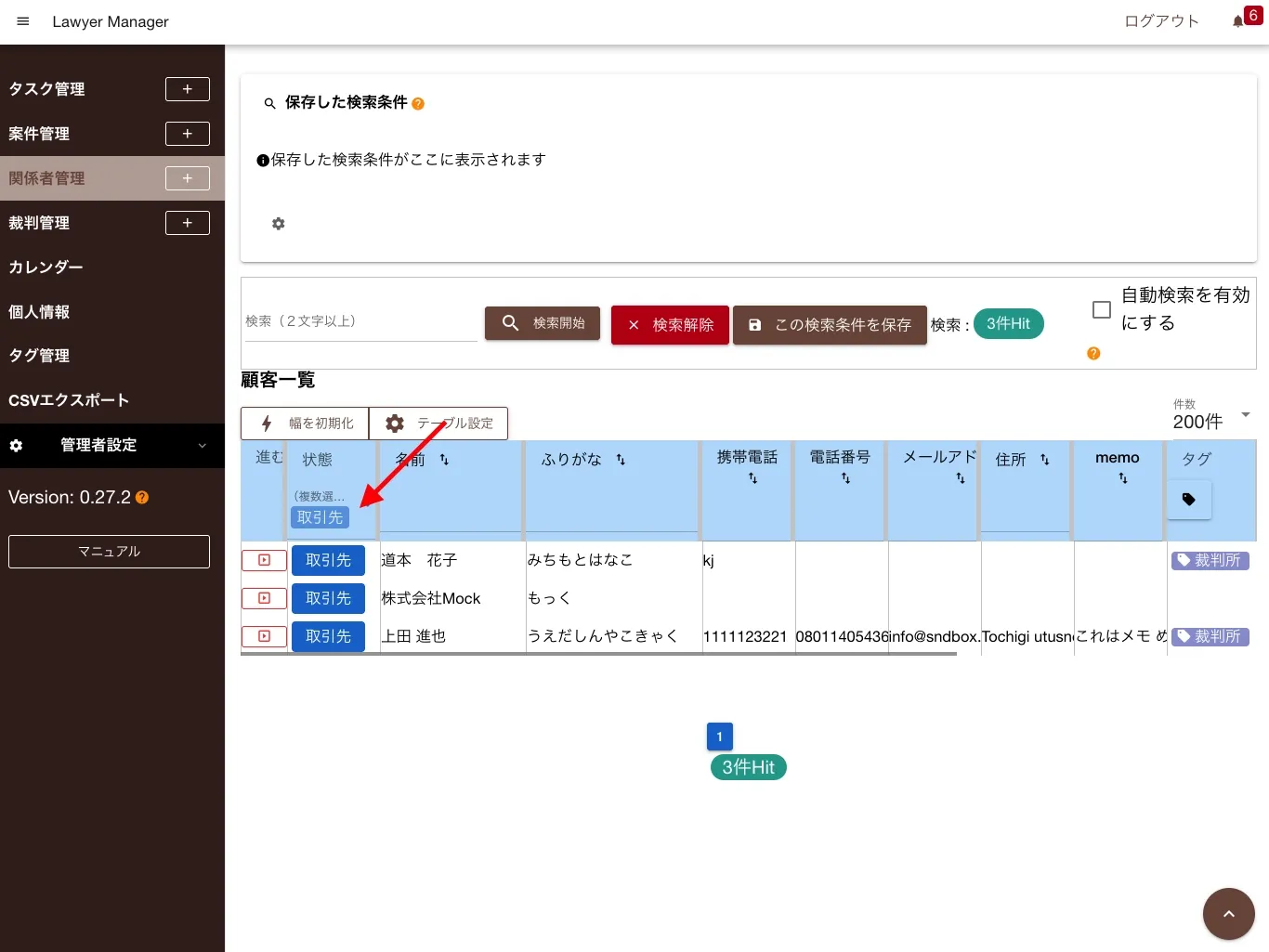
Task: Sort by memo column arrows
Action: click(1123, 478)
